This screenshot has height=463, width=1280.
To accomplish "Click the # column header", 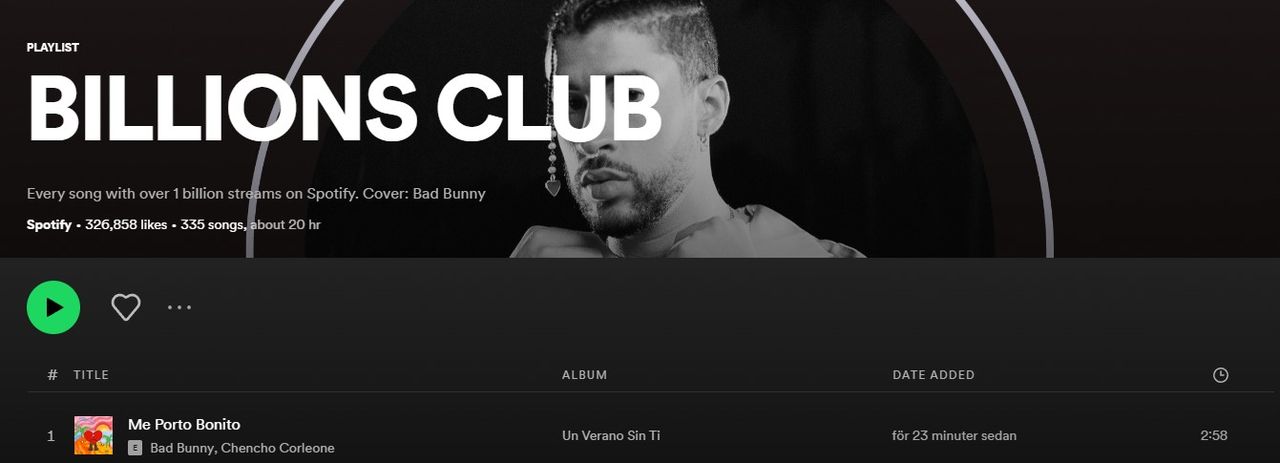I will click(x=52, y=375).
